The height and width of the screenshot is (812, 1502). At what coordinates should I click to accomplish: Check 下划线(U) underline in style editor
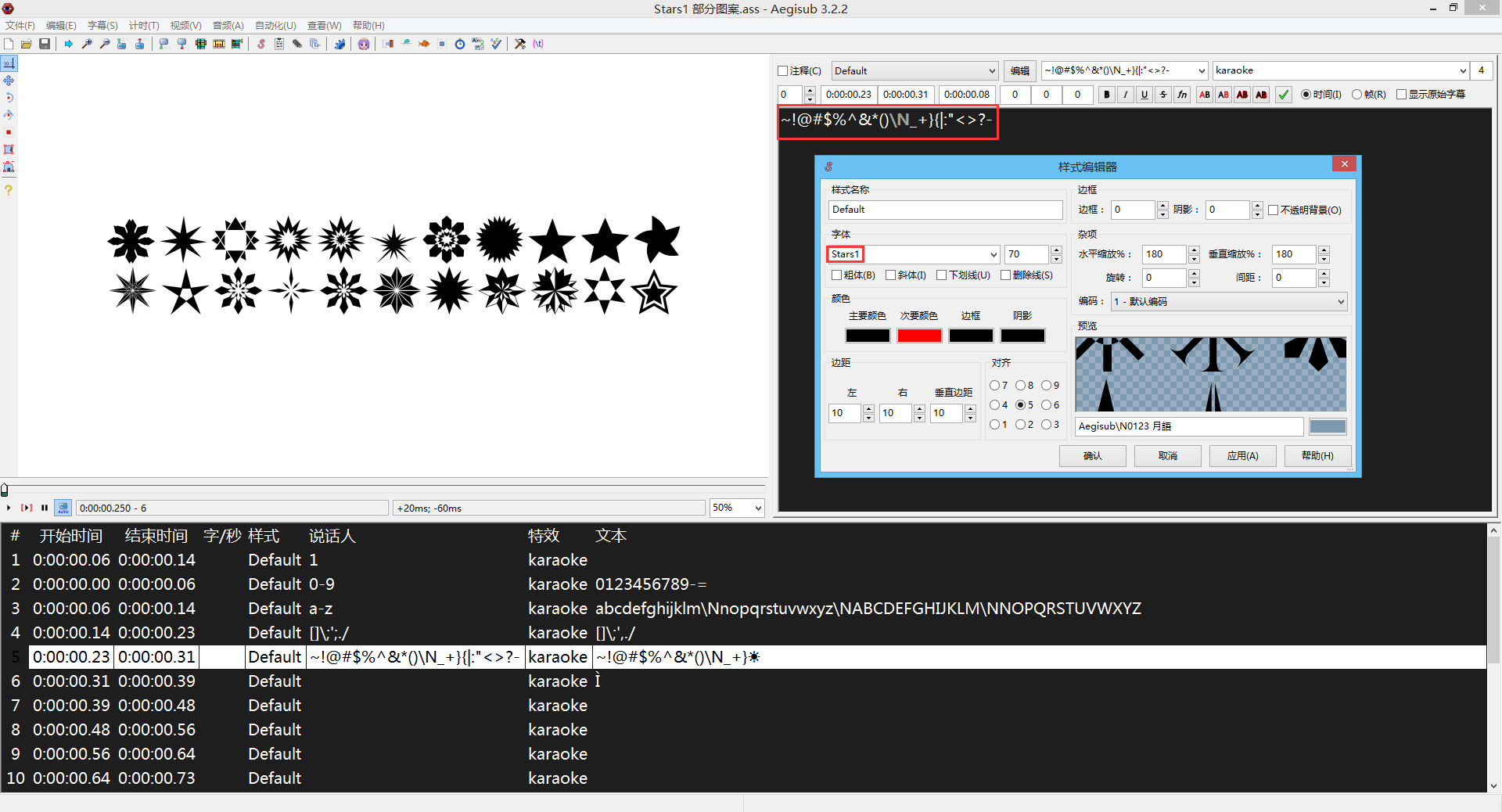(x=963, y=275)
